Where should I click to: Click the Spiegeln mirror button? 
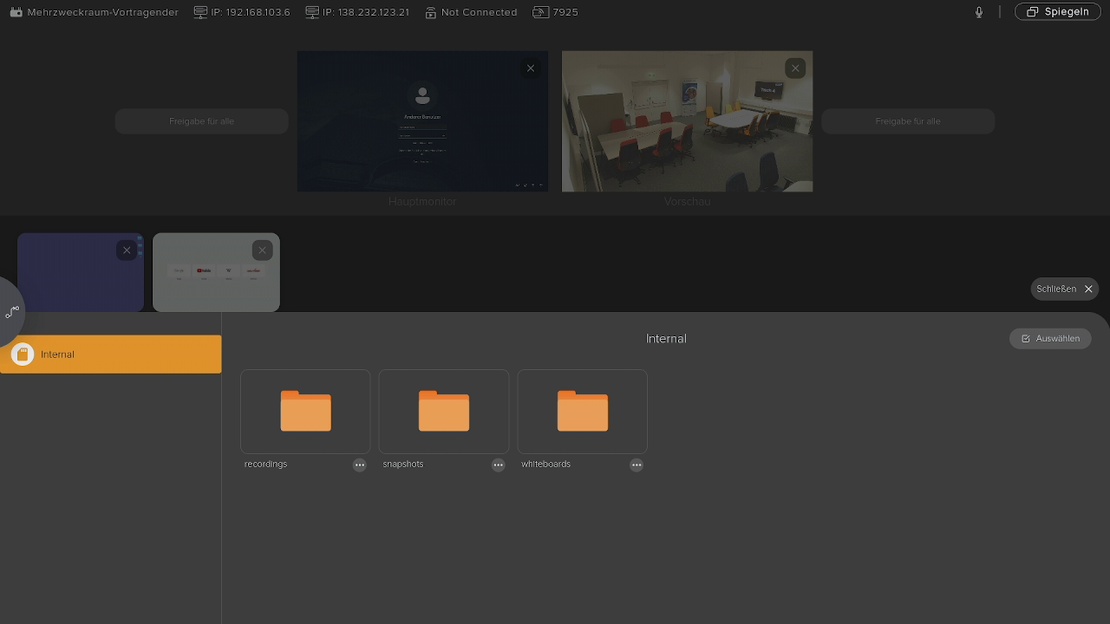pos(1057,12)
